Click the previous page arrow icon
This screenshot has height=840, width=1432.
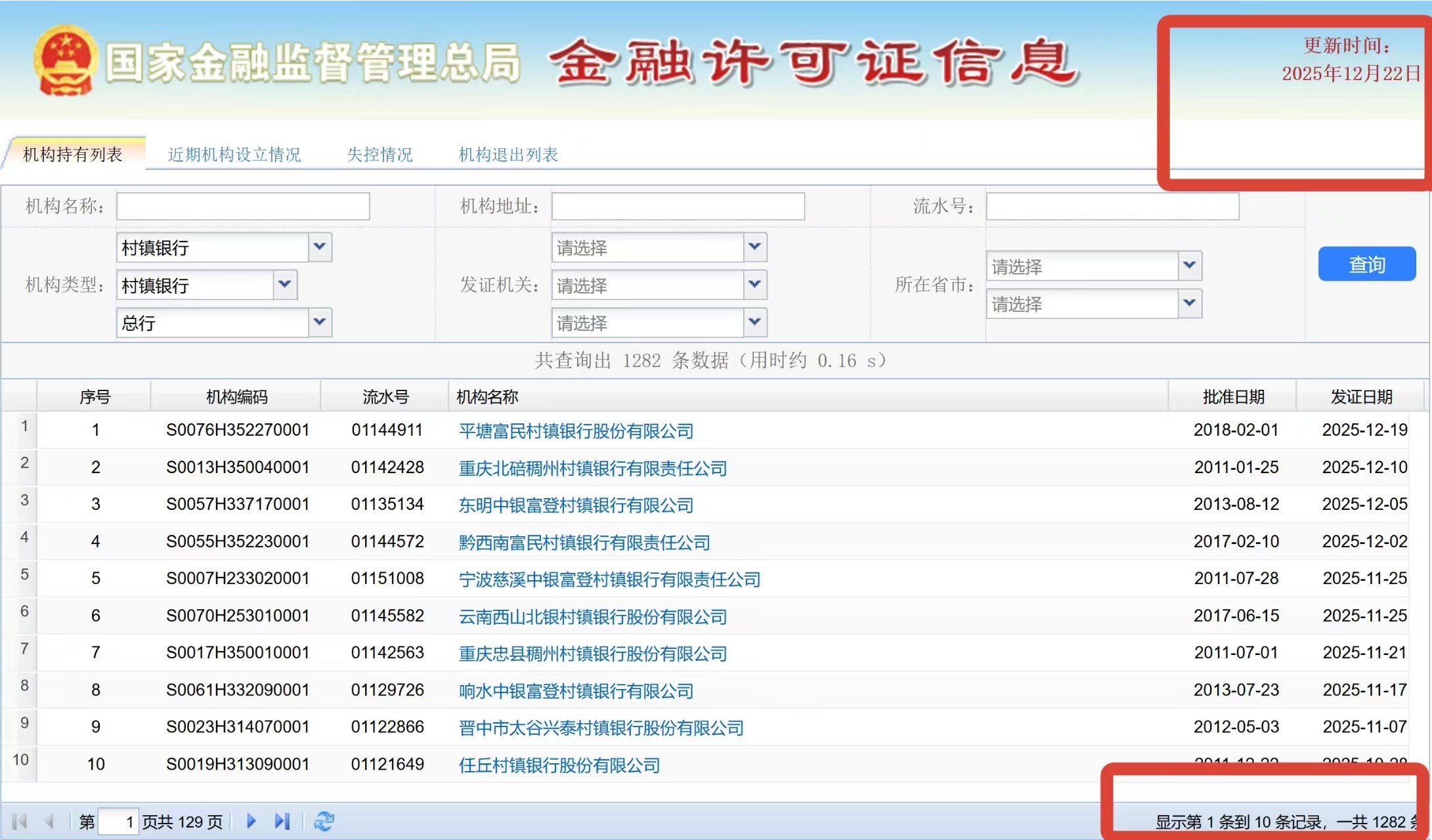coord(49,821)
